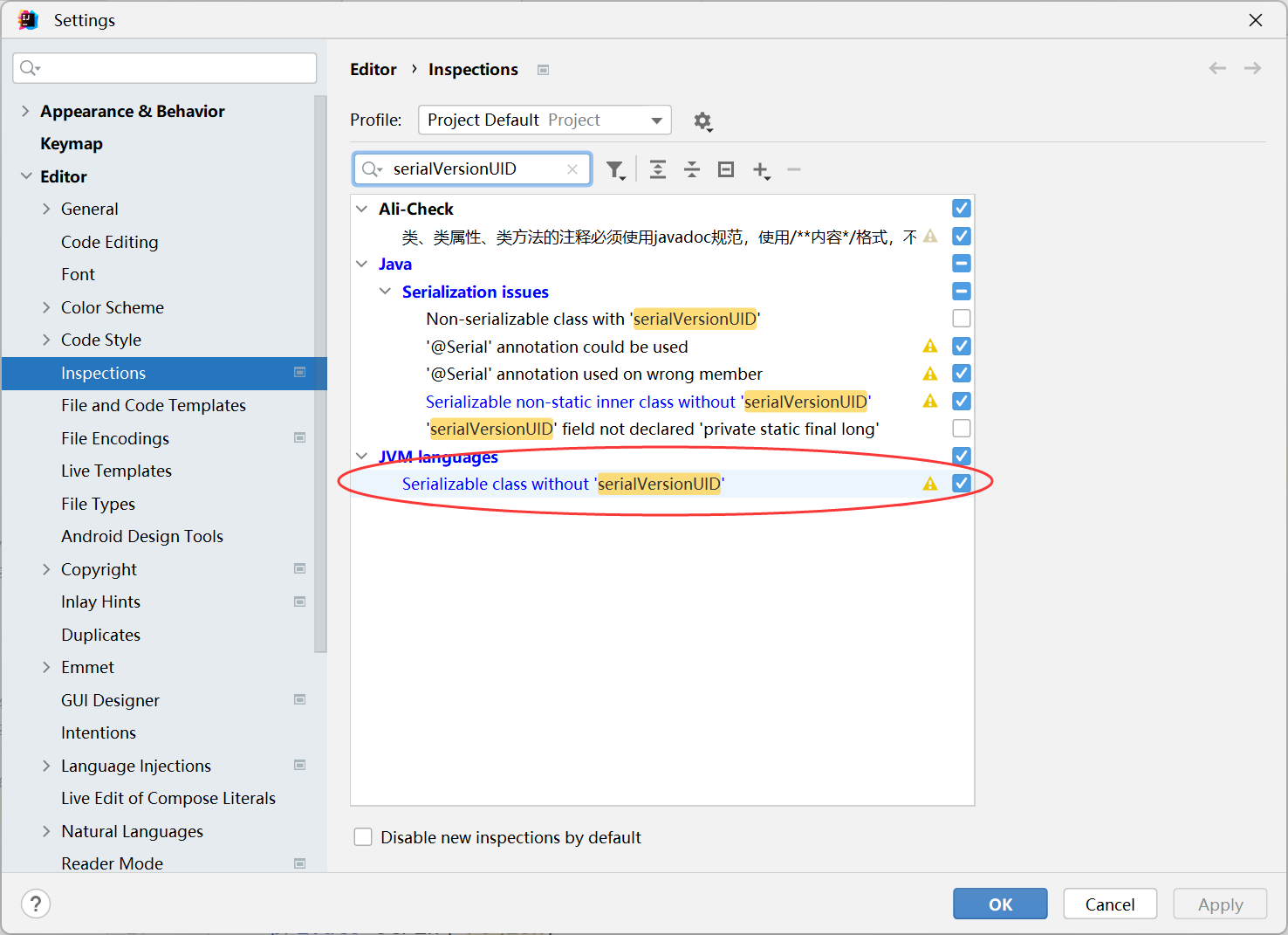Viewport: 1288px width, 935px height.
Task: Close the Settings dialog with the X
Action: (1256, 19)
